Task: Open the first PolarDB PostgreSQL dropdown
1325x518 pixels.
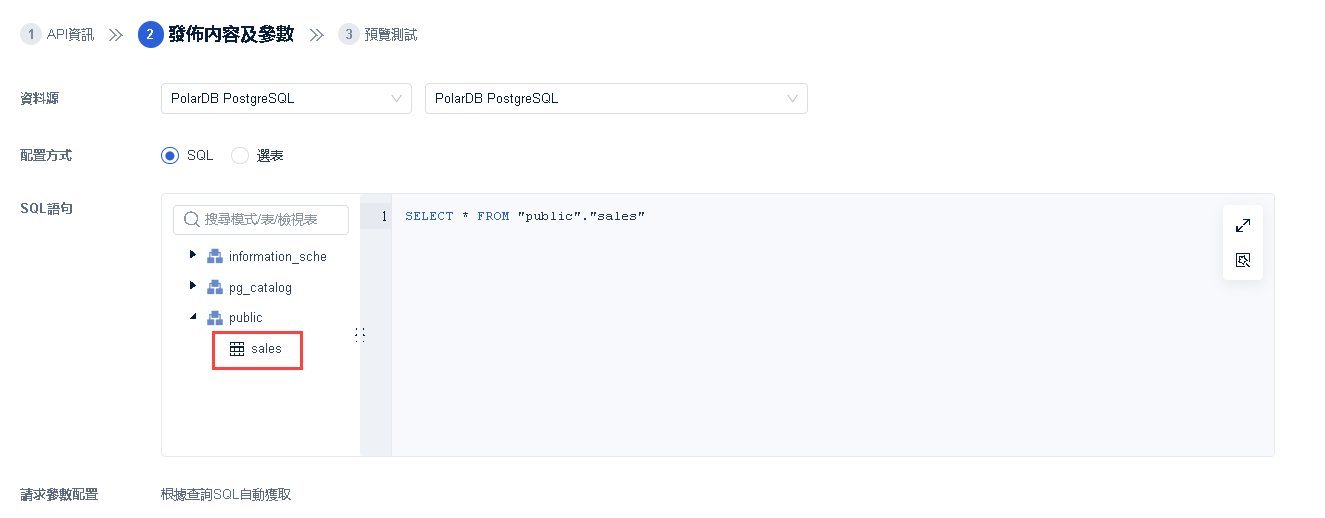Action: coord(286,99)
